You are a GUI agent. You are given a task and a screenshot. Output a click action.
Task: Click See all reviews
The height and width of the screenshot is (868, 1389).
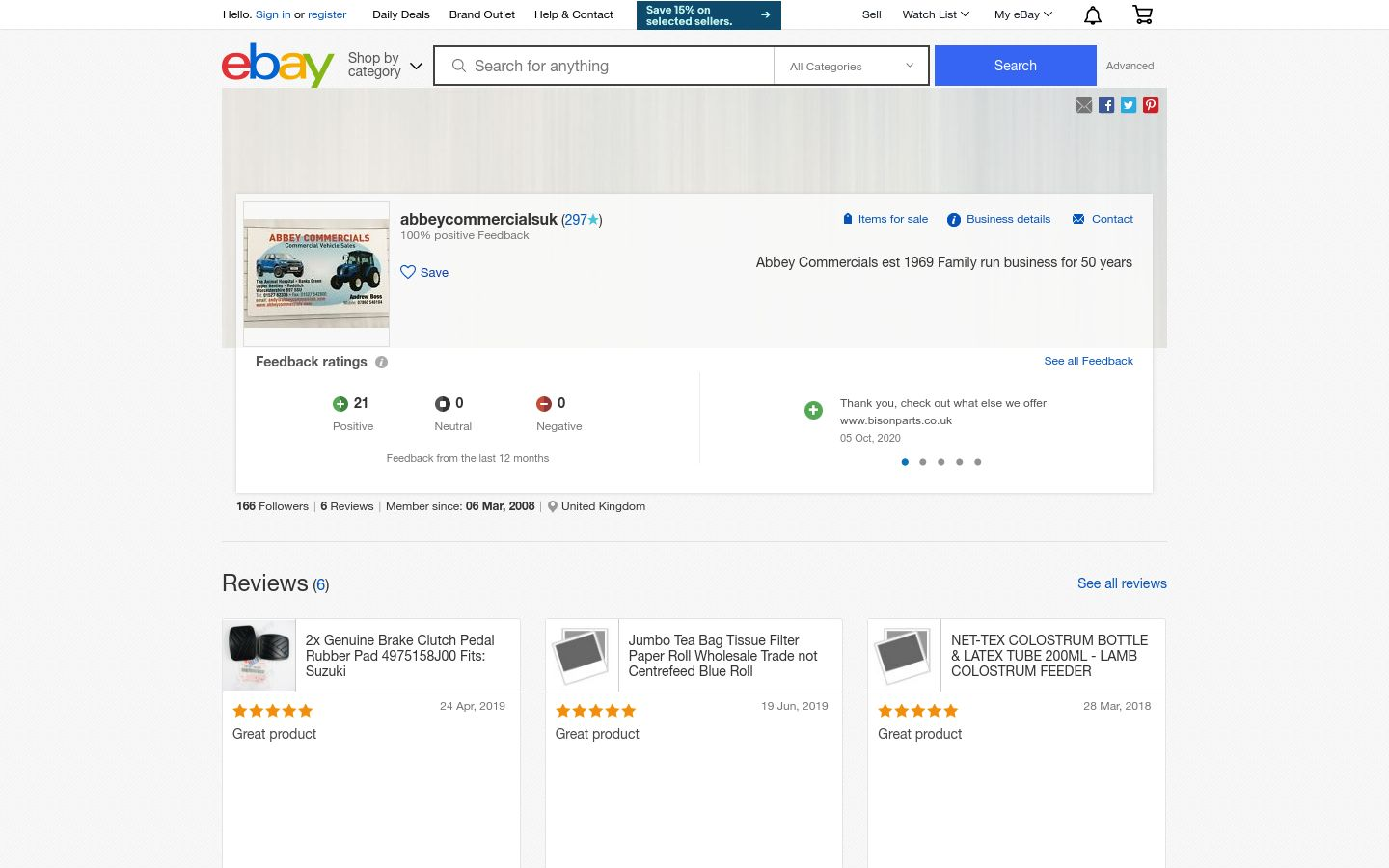1122,583
